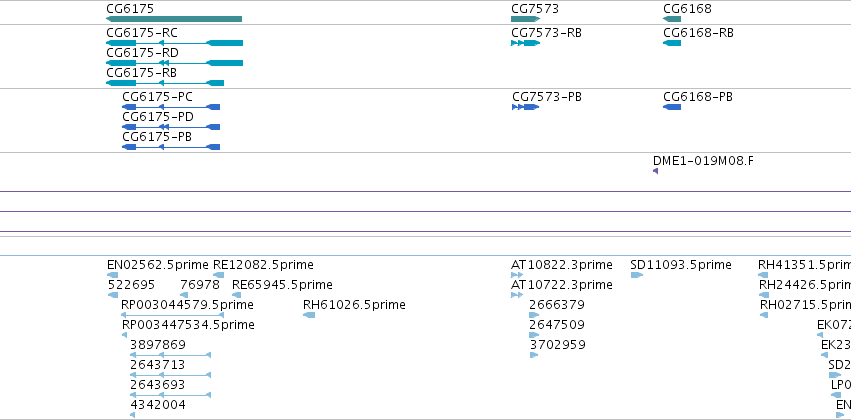Click the 3897869 aligned feature
This screenshot has height=420, width=851.
pos(170,355)
